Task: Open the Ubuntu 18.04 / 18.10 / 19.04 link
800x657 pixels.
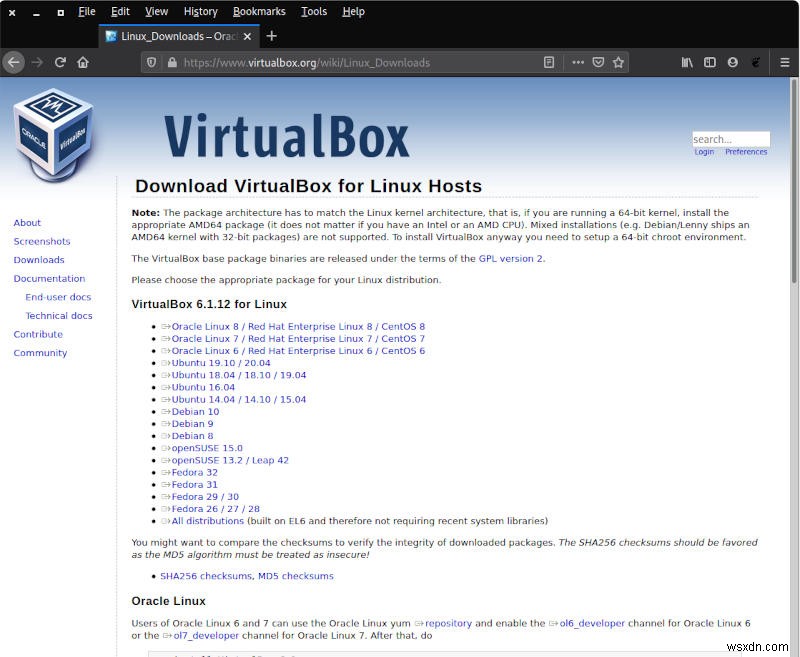Action: pos(239,375)
